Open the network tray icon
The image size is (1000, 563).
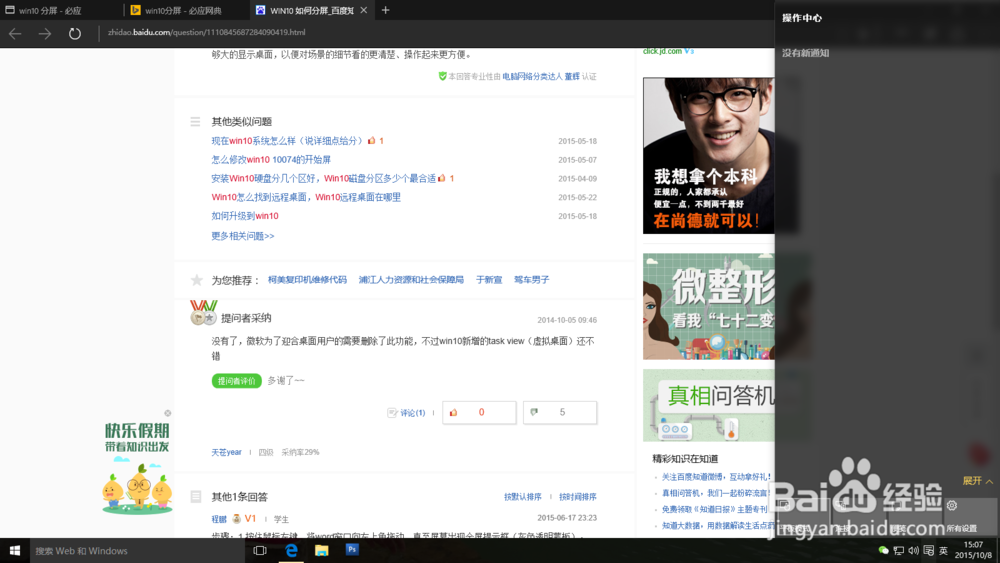click(899, 550)
